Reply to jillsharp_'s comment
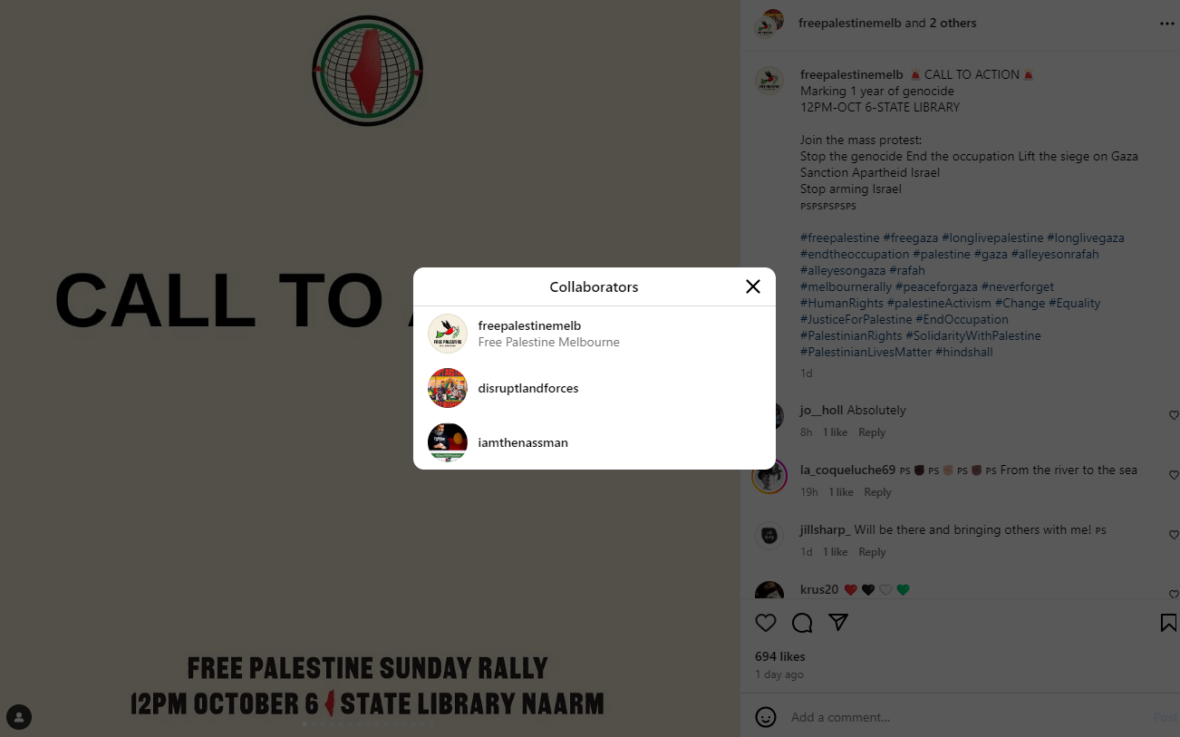This screenshot has width=1180, height=737. point(871,552)
